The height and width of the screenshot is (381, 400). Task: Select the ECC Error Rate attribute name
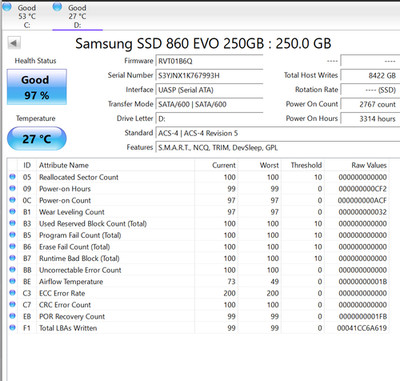pyautogui.click(x=62, y=293)
